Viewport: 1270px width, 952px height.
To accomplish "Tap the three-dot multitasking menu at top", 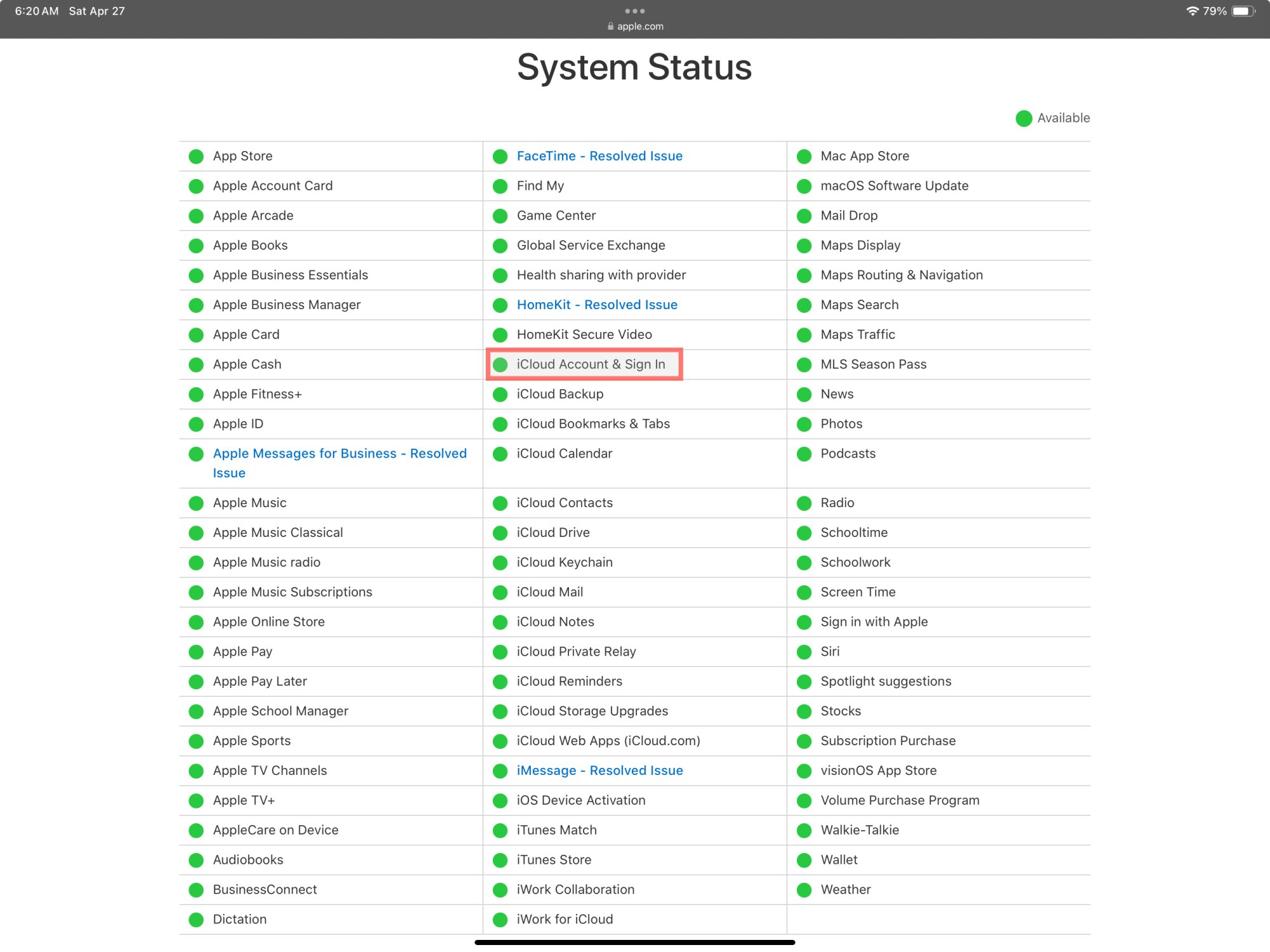I will click(635, 11).
